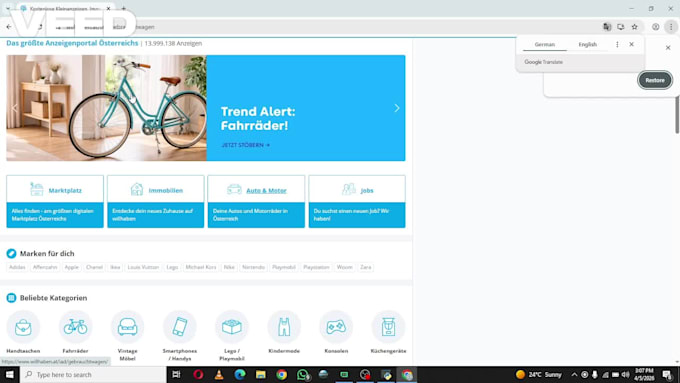Select the Zara brand tag

tap(366, 267)
